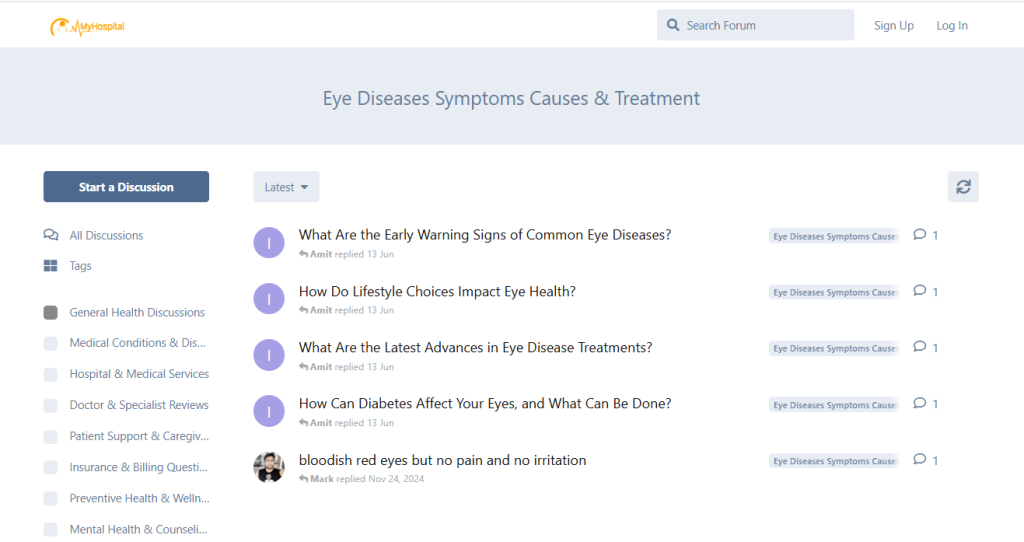
Task: Open Doctor & Specialist Reviews category
Action: [139, 405]
